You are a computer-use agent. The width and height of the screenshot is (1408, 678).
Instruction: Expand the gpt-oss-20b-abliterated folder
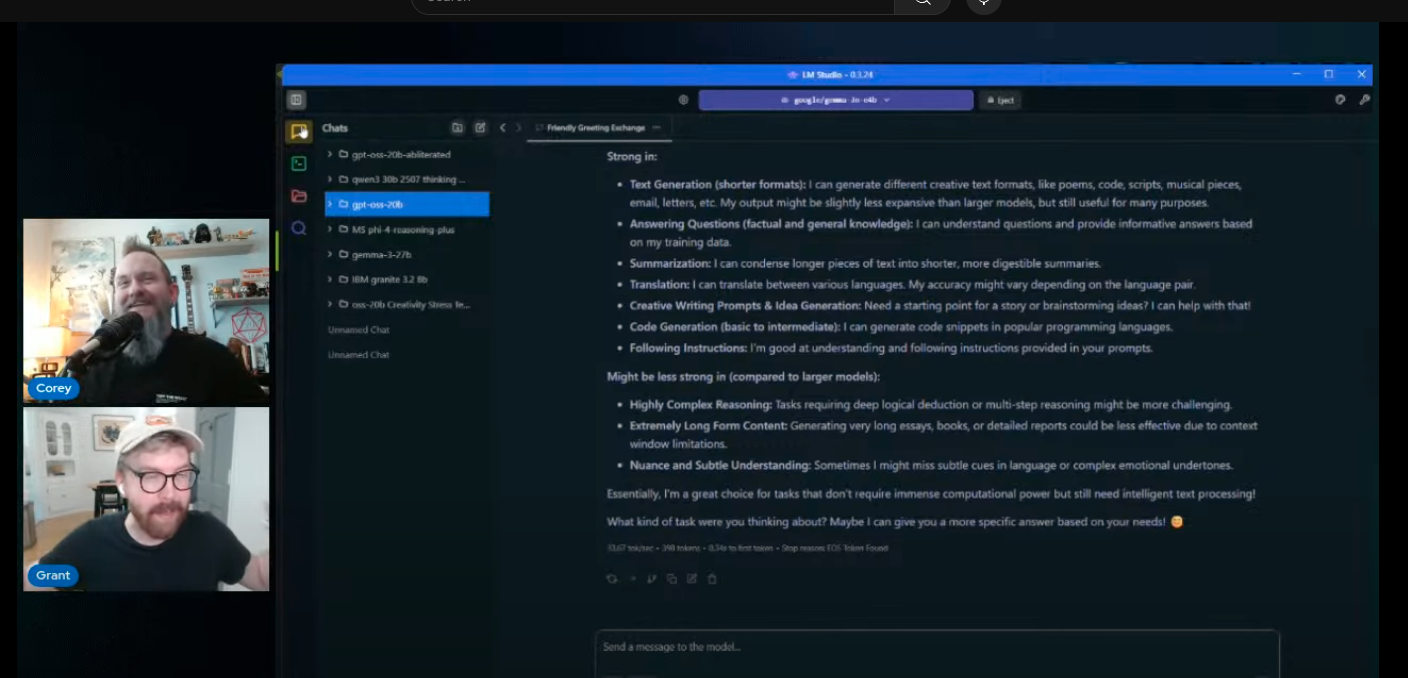[x=330, y=154]
